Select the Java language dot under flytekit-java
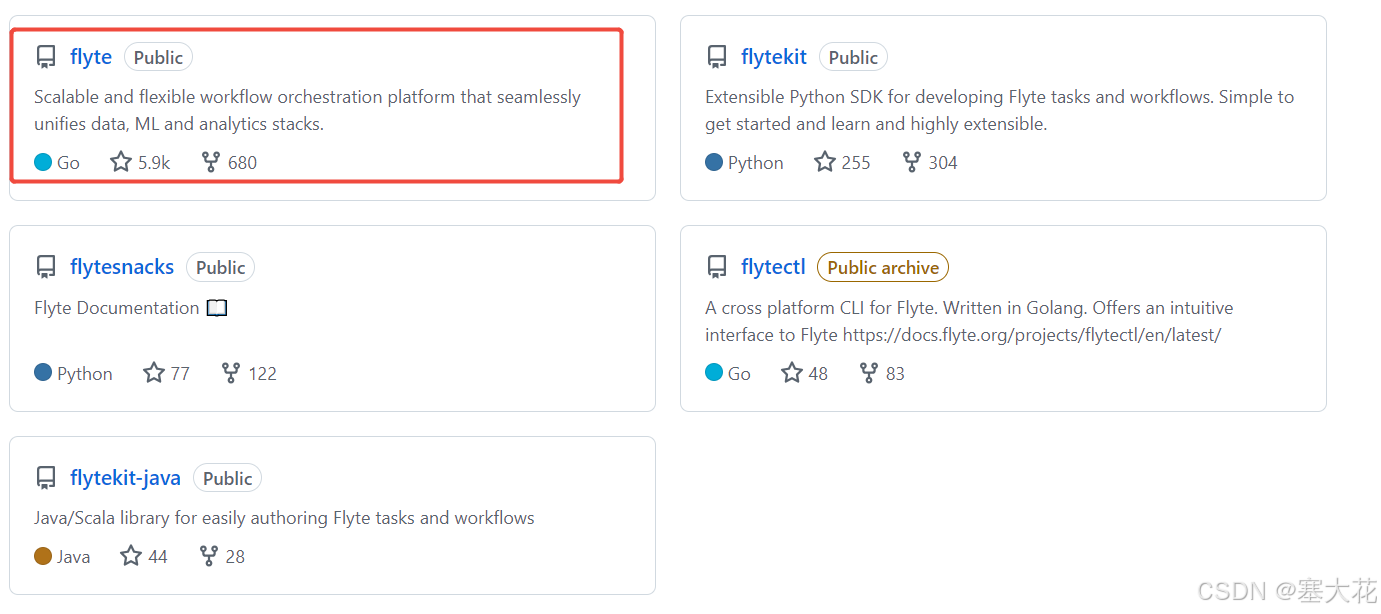Viewport: 1381px width, 614px height. (41, 556)
